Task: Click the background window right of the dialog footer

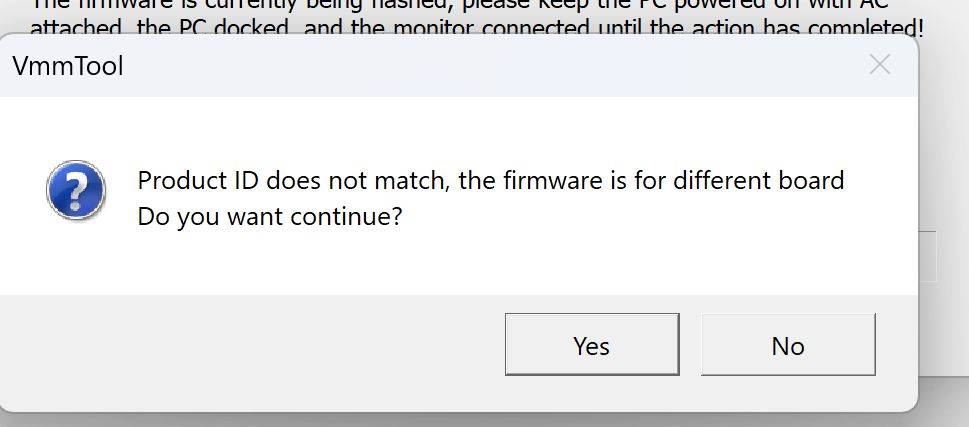Action: 943,340
